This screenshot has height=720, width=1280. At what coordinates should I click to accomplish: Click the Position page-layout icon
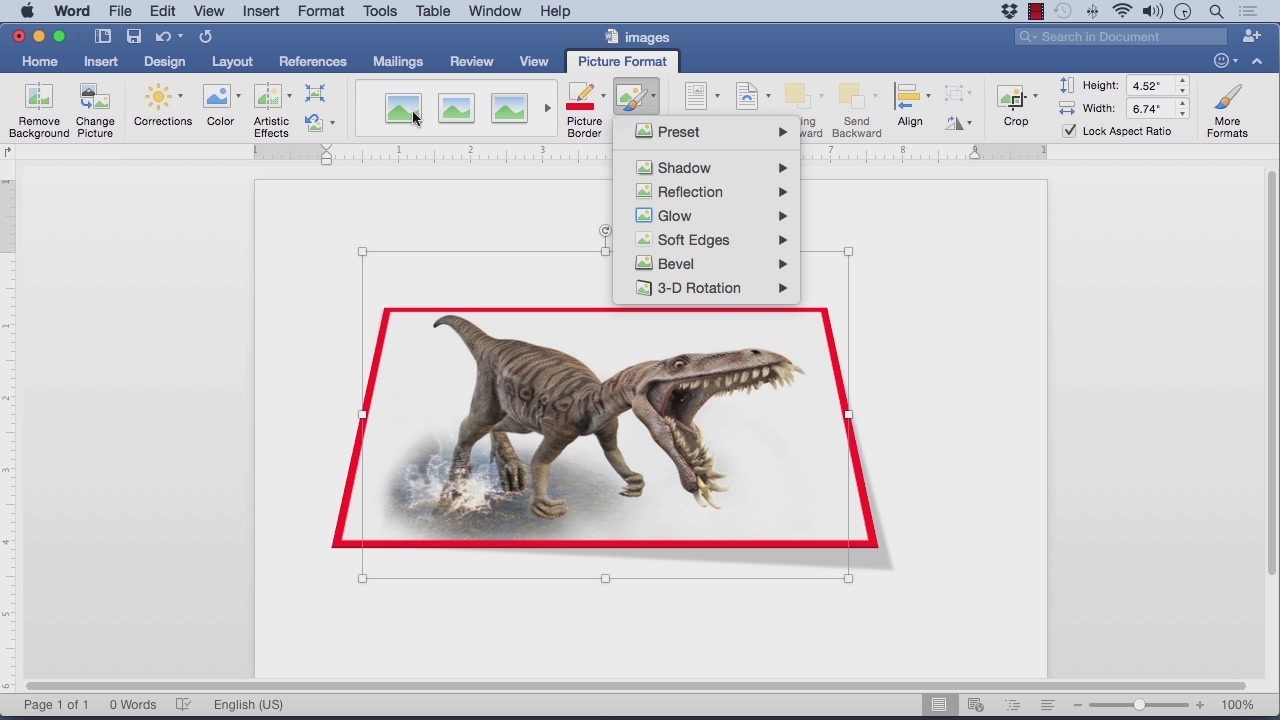696,96
